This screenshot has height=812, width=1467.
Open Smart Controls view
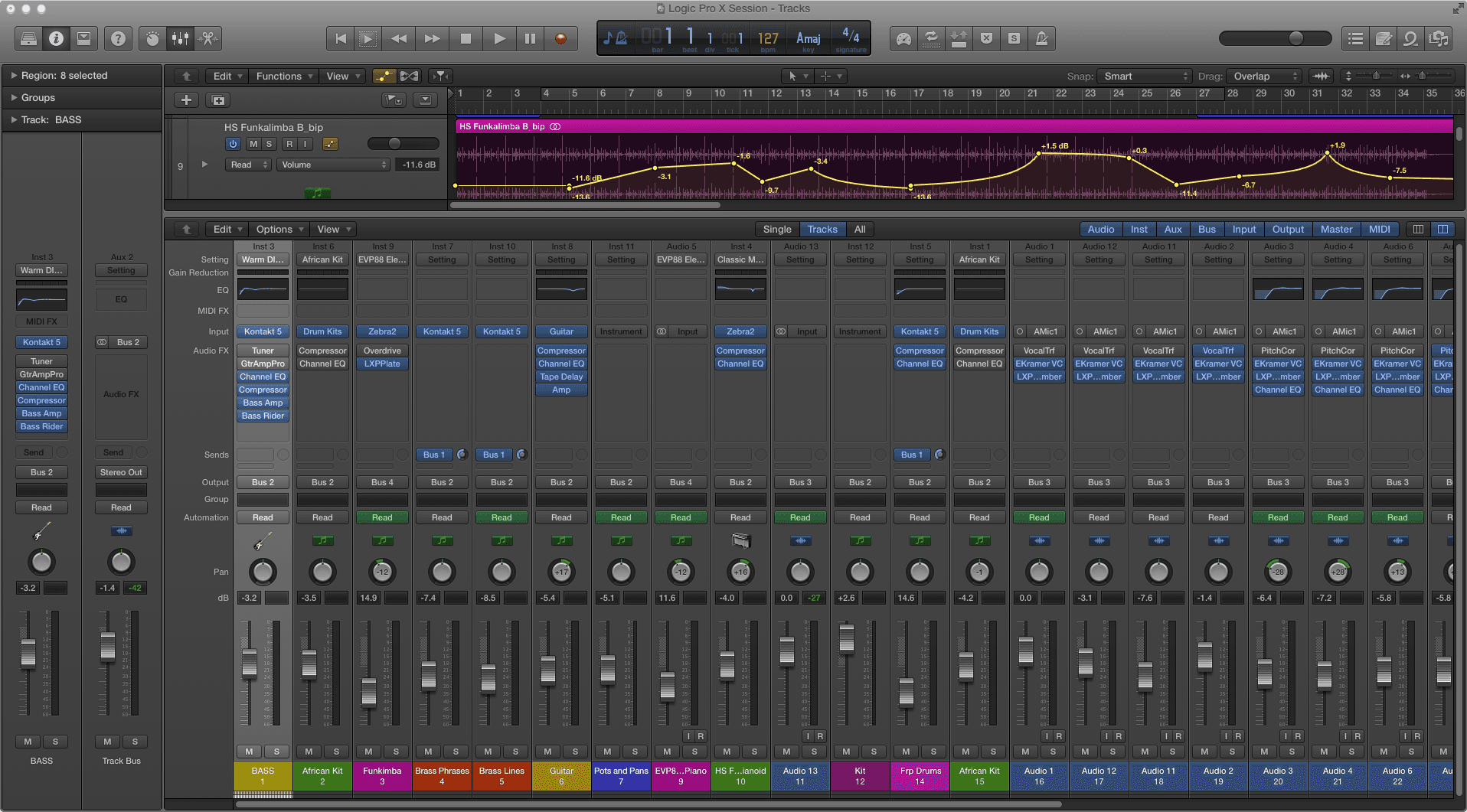153,38
